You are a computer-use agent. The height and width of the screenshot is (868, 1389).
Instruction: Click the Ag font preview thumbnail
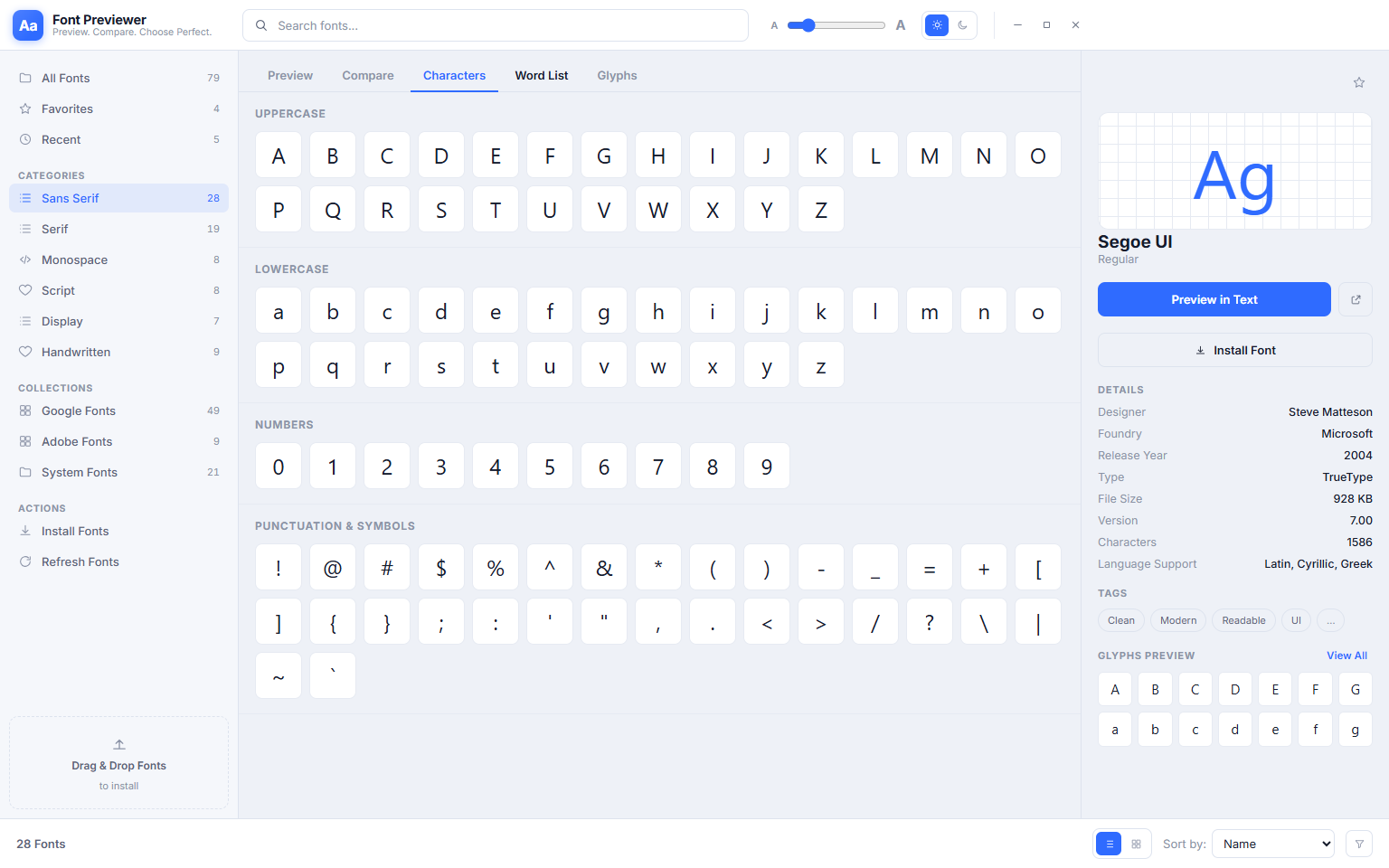point(1235,171)
